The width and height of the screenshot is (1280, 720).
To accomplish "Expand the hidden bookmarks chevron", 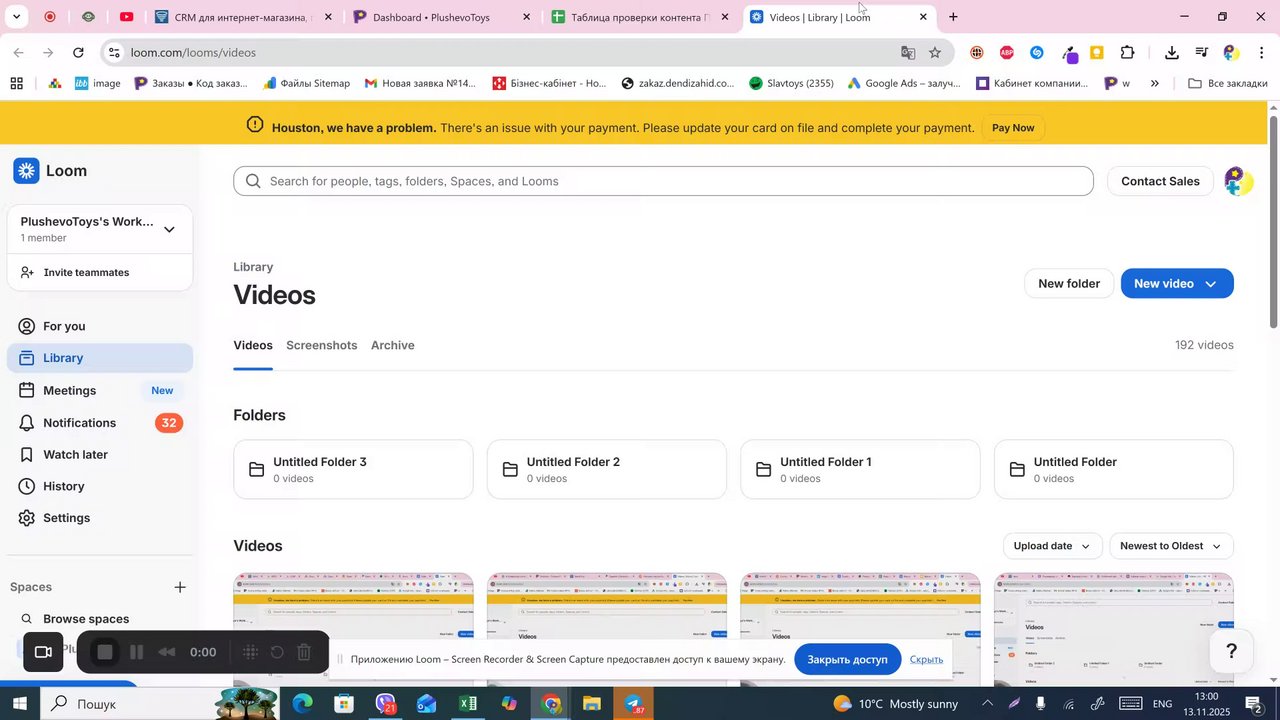I will [x=1155, y=83].
